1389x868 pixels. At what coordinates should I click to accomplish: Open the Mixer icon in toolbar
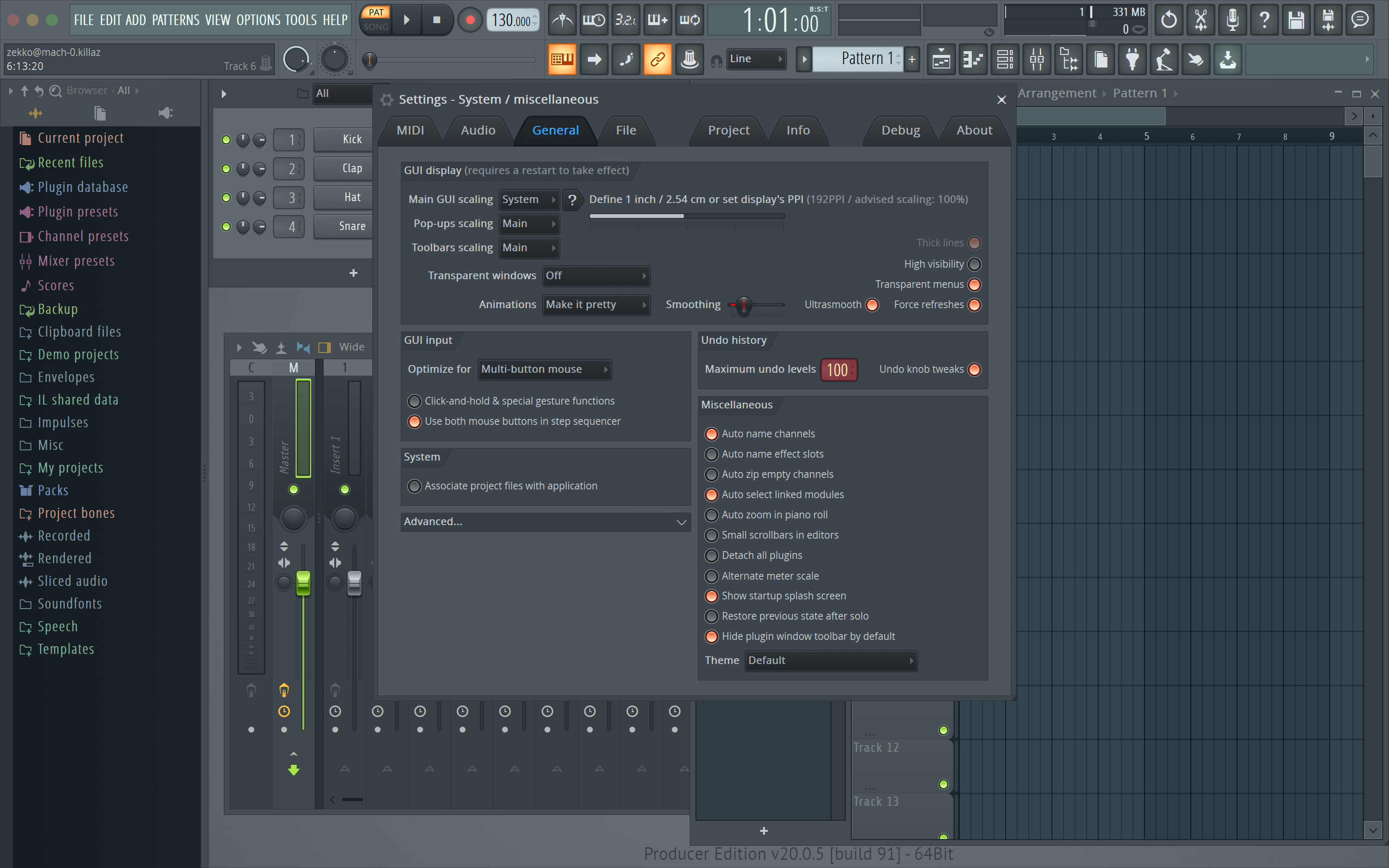point(1036,59)
